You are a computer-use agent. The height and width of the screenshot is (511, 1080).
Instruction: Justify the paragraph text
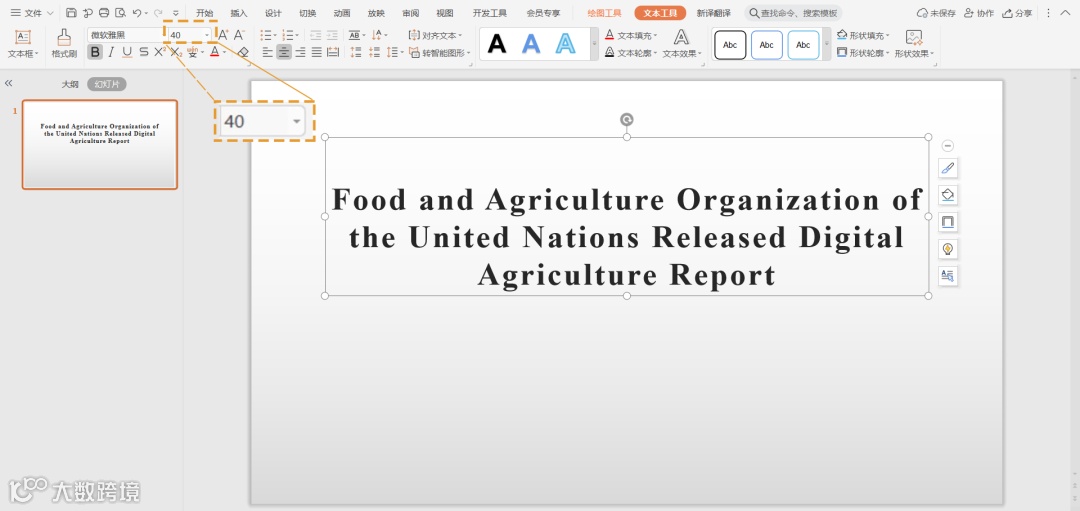pyautogui.click(x=316, y=52)
